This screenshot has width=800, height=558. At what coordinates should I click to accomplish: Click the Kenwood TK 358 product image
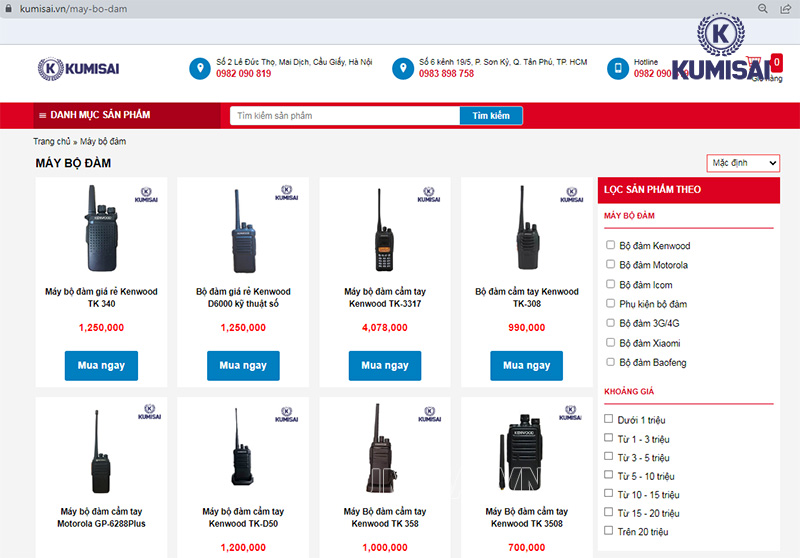coord(381,448)
